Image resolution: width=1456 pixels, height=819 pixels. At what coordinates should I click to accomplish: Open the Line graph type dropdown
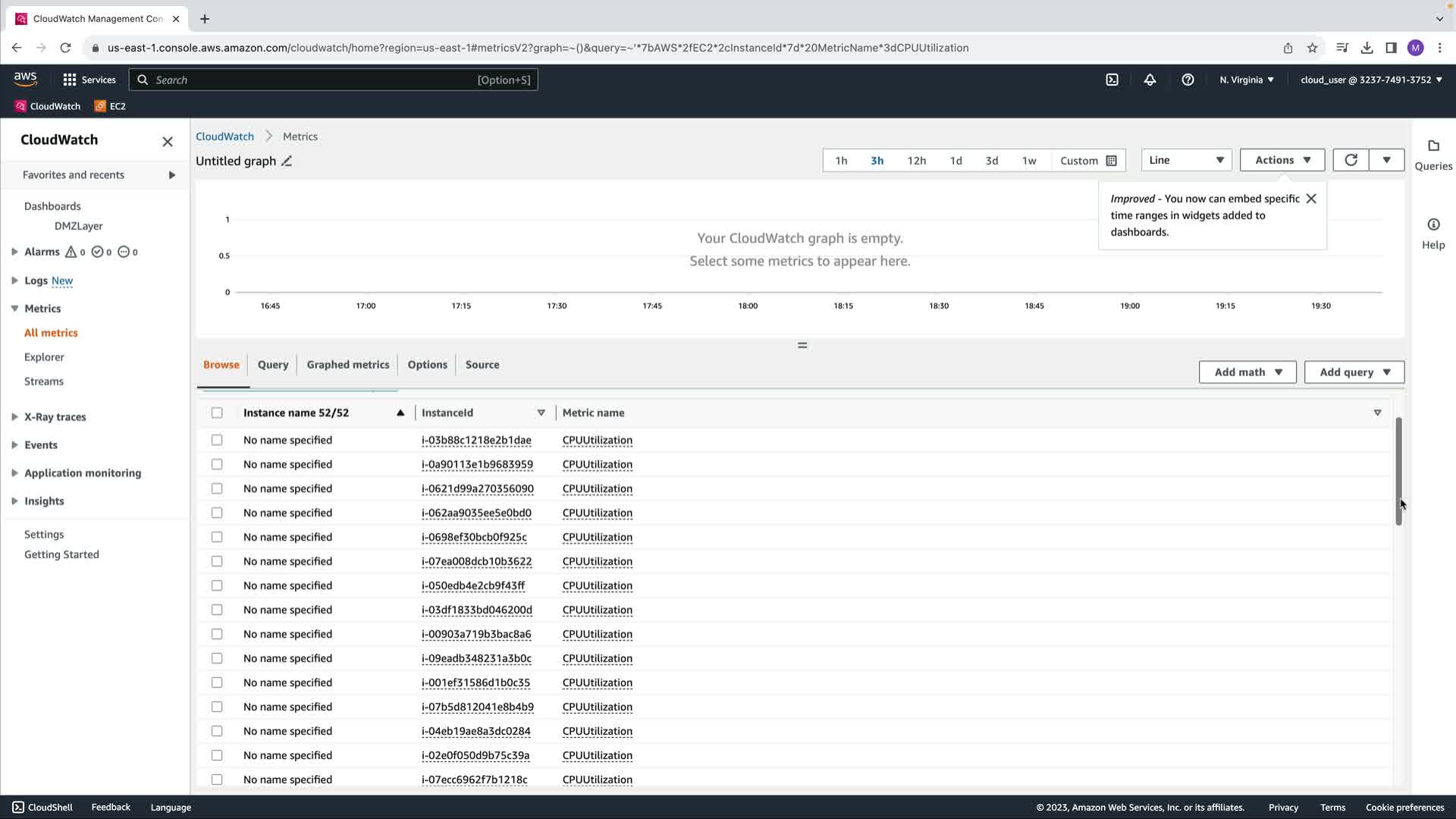pyautogui.click(x=1186, y=160)
